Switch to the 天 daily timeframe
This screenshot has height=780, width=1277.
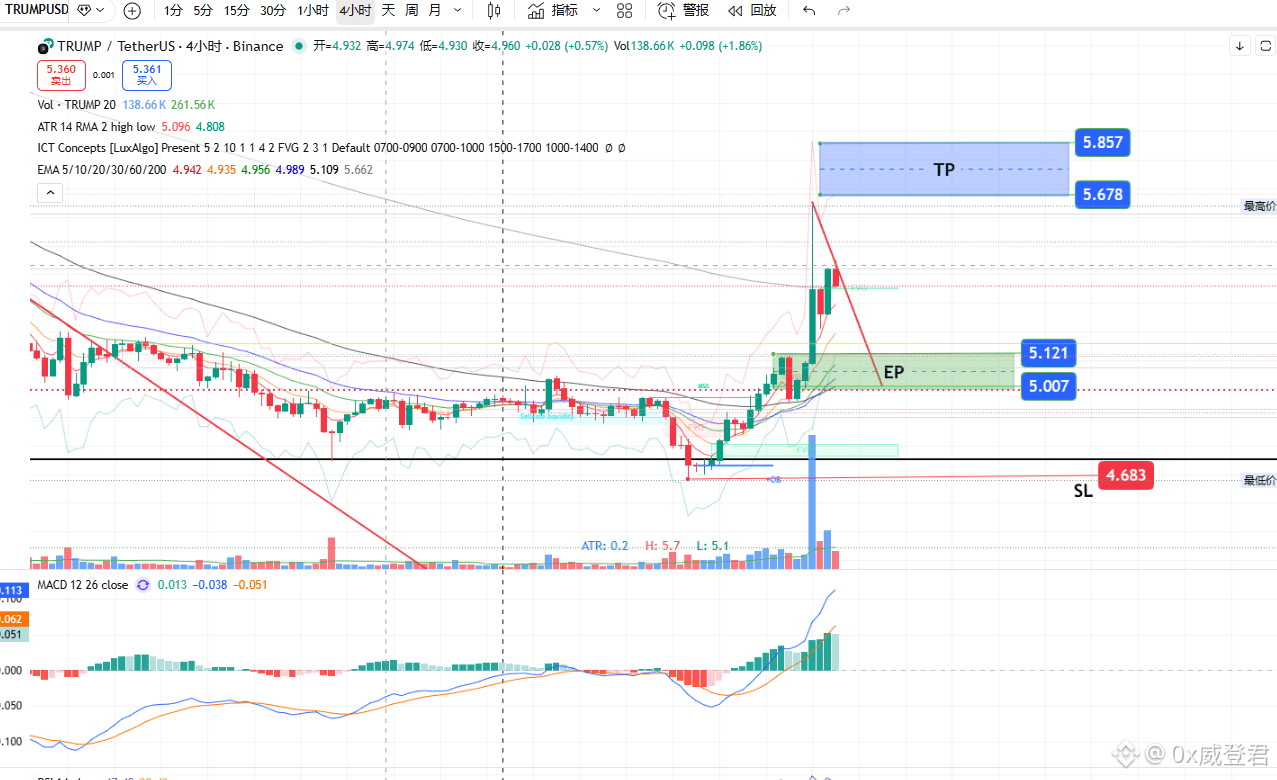coord(387,11)
